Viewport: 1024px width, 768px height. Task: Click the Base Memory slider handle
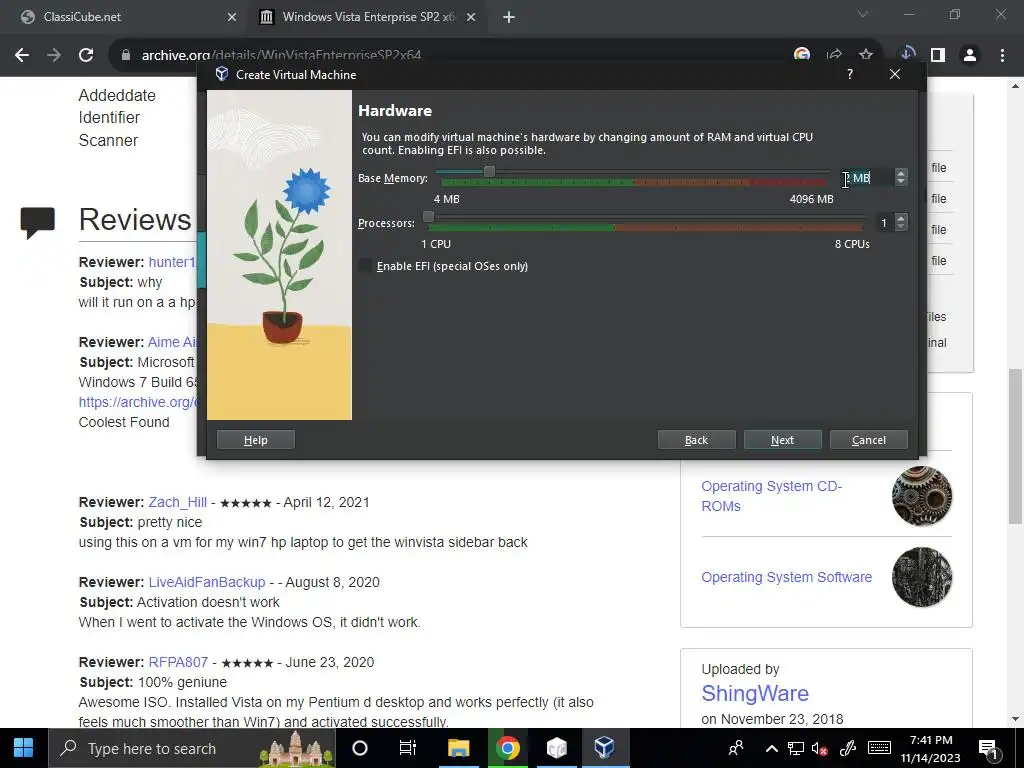[x=489, y=172]
